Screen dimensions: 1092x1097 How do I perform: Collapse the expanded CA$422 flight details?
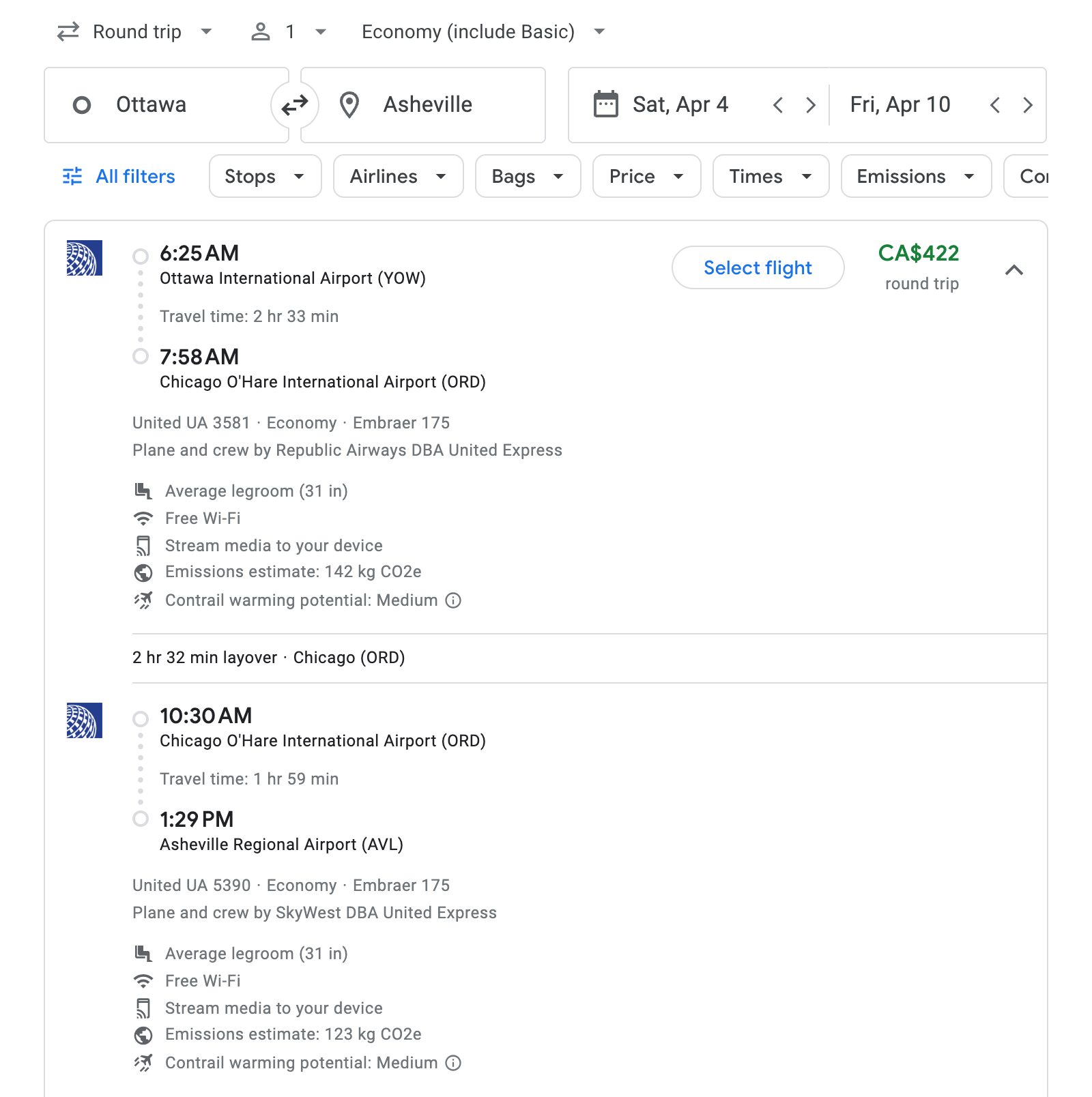(x=1014, y=270)
